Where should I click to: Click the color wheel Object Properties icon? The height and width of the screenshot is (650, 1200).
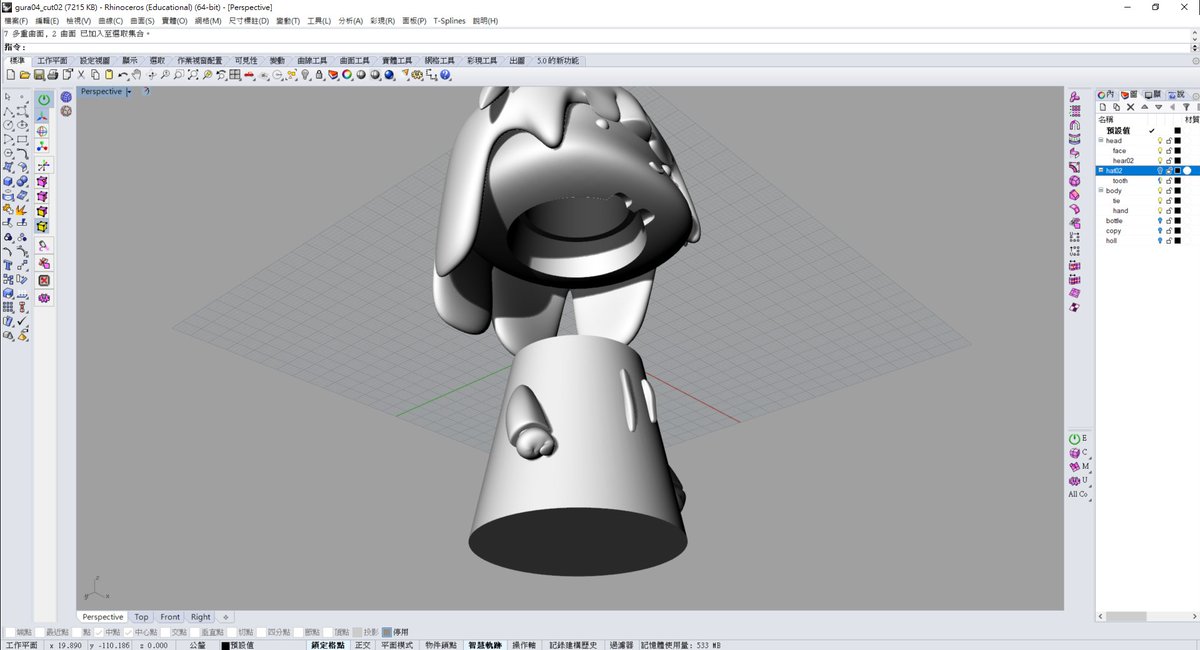tap(347, 75)
